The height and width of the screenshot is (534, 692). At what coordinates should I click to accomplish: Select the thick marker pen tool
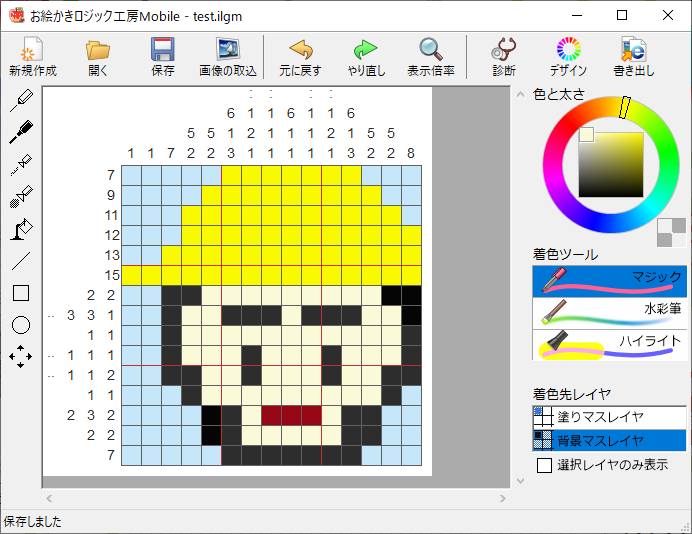pos(21,132)
